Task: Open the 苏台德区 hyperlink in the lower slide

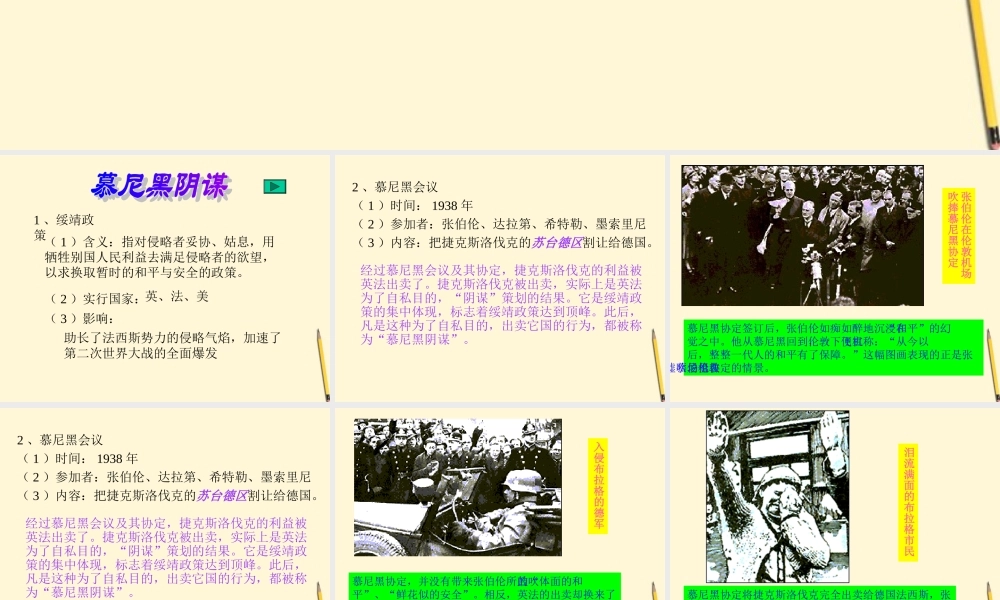Action: click(222, 495)
